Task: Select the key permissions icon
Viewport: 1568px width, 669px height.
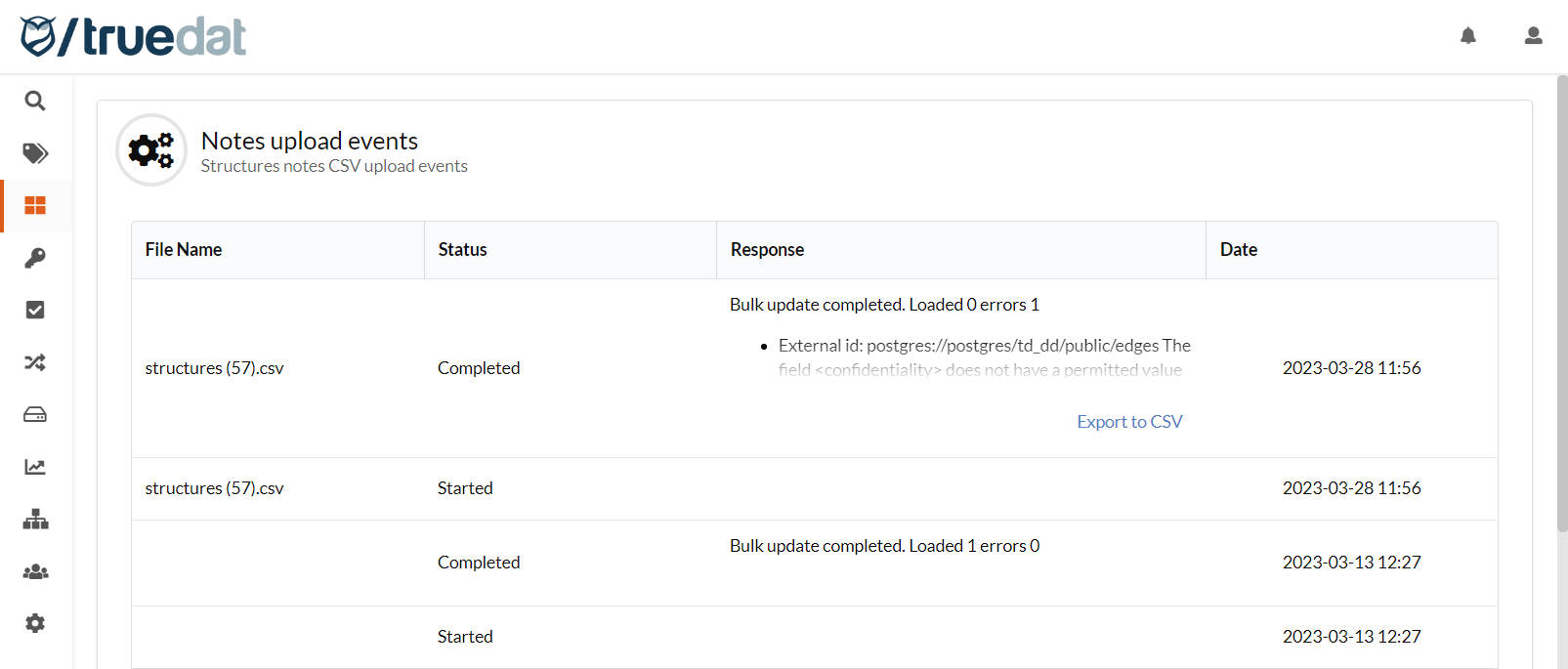Action: [x=35, y=258]
